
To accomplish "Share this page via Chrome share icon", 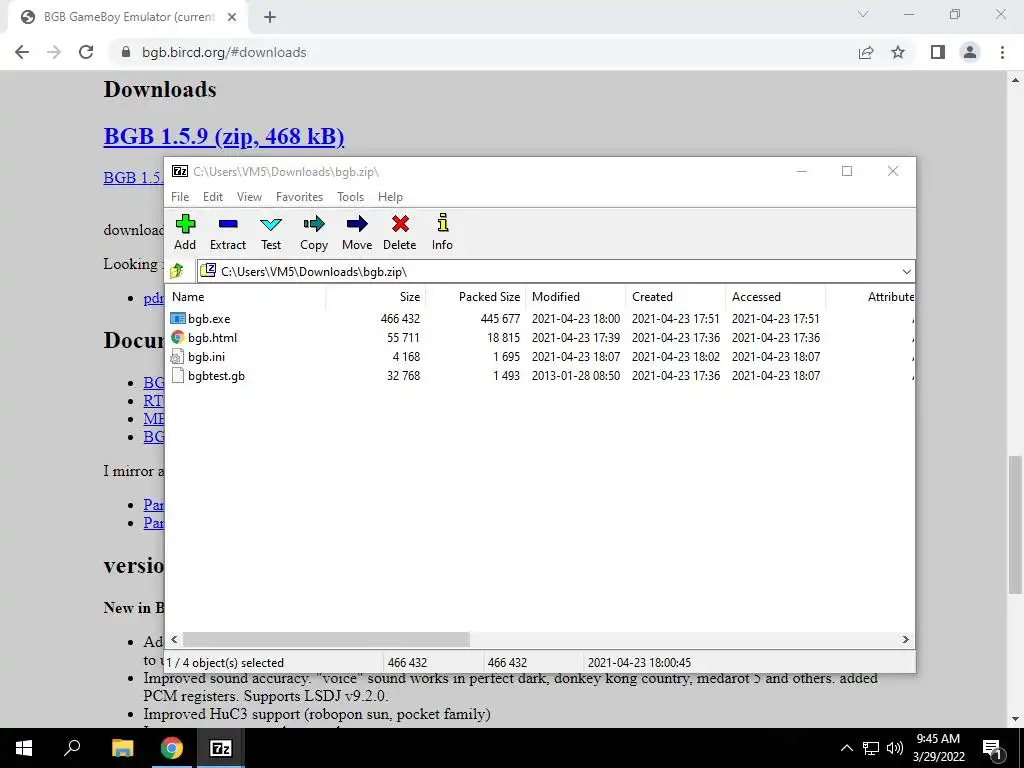I will 866,52.
